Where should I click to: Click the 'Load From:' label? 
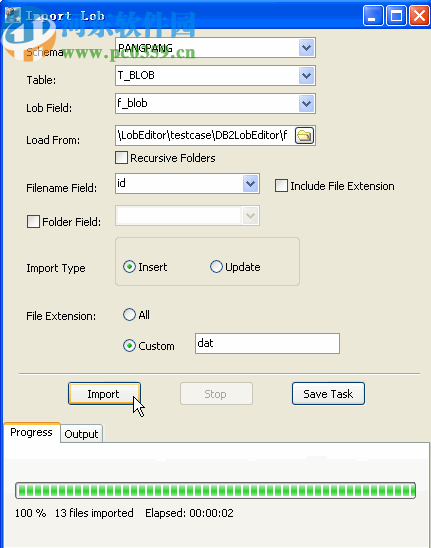pos(53,140)
